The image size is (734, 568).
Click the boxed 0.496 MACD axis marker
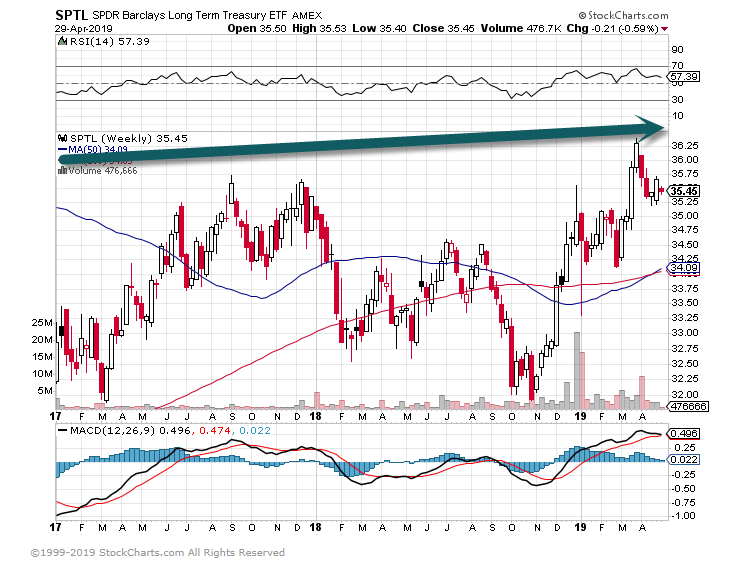(683, 434)
